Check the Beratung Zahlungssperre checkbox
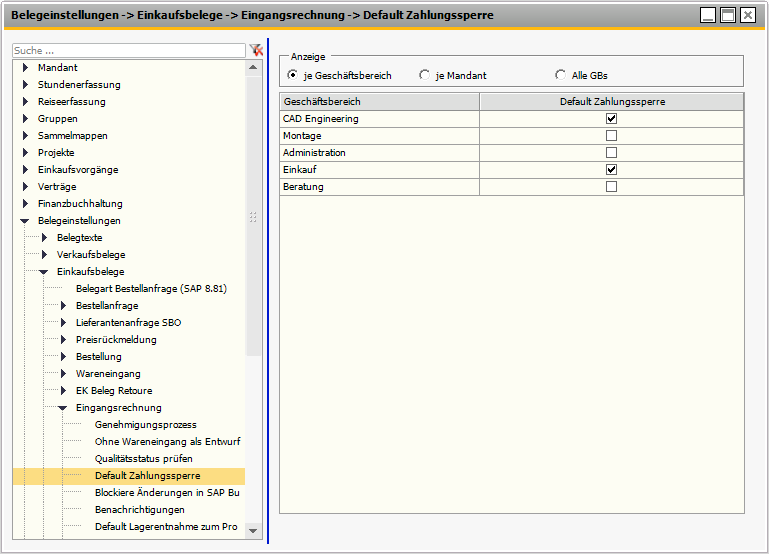This screenshot has width=769, height=554. click(612, 187)
